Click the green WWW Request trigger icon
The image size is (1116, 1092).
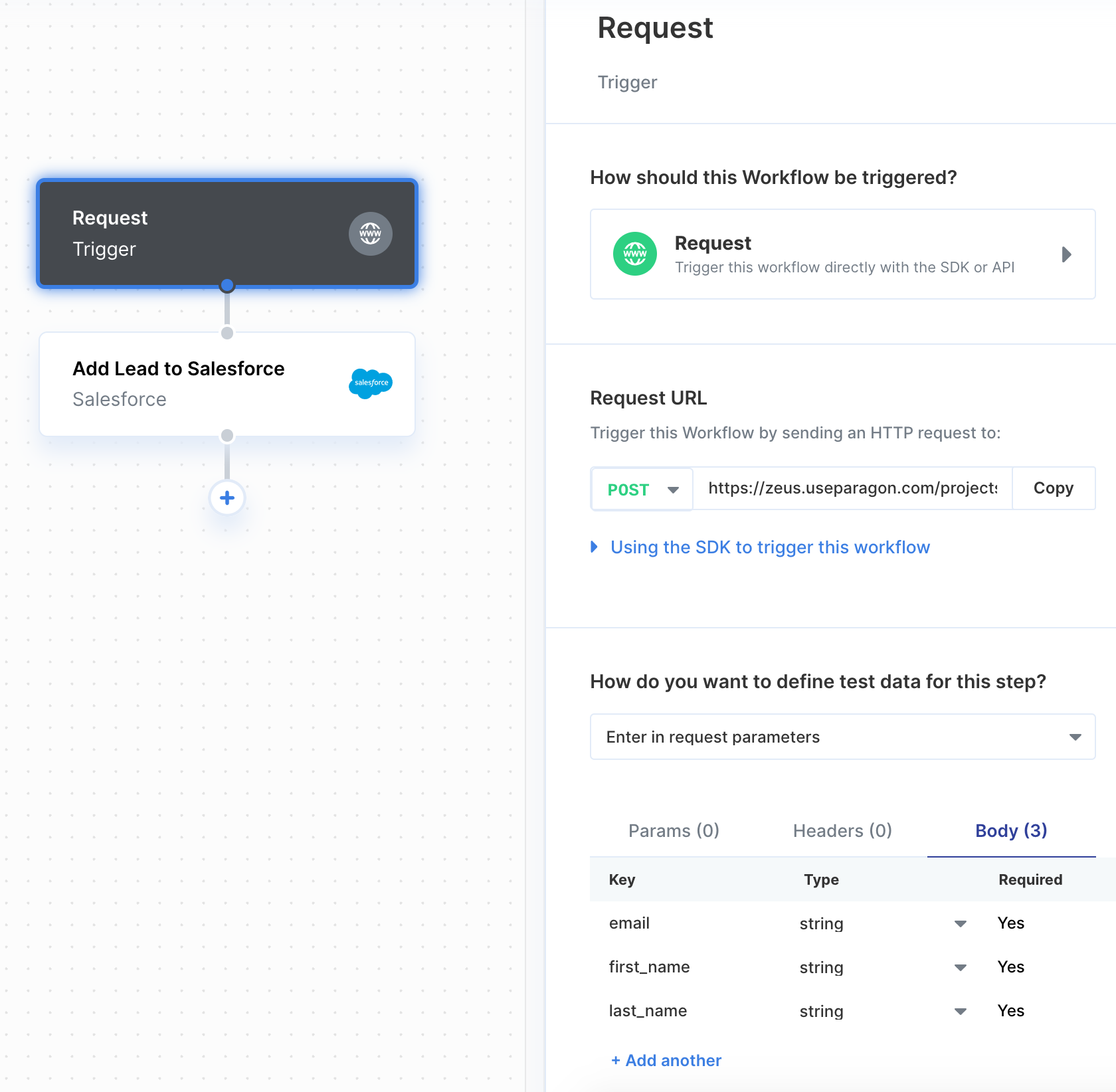click(x=635, y=254)
